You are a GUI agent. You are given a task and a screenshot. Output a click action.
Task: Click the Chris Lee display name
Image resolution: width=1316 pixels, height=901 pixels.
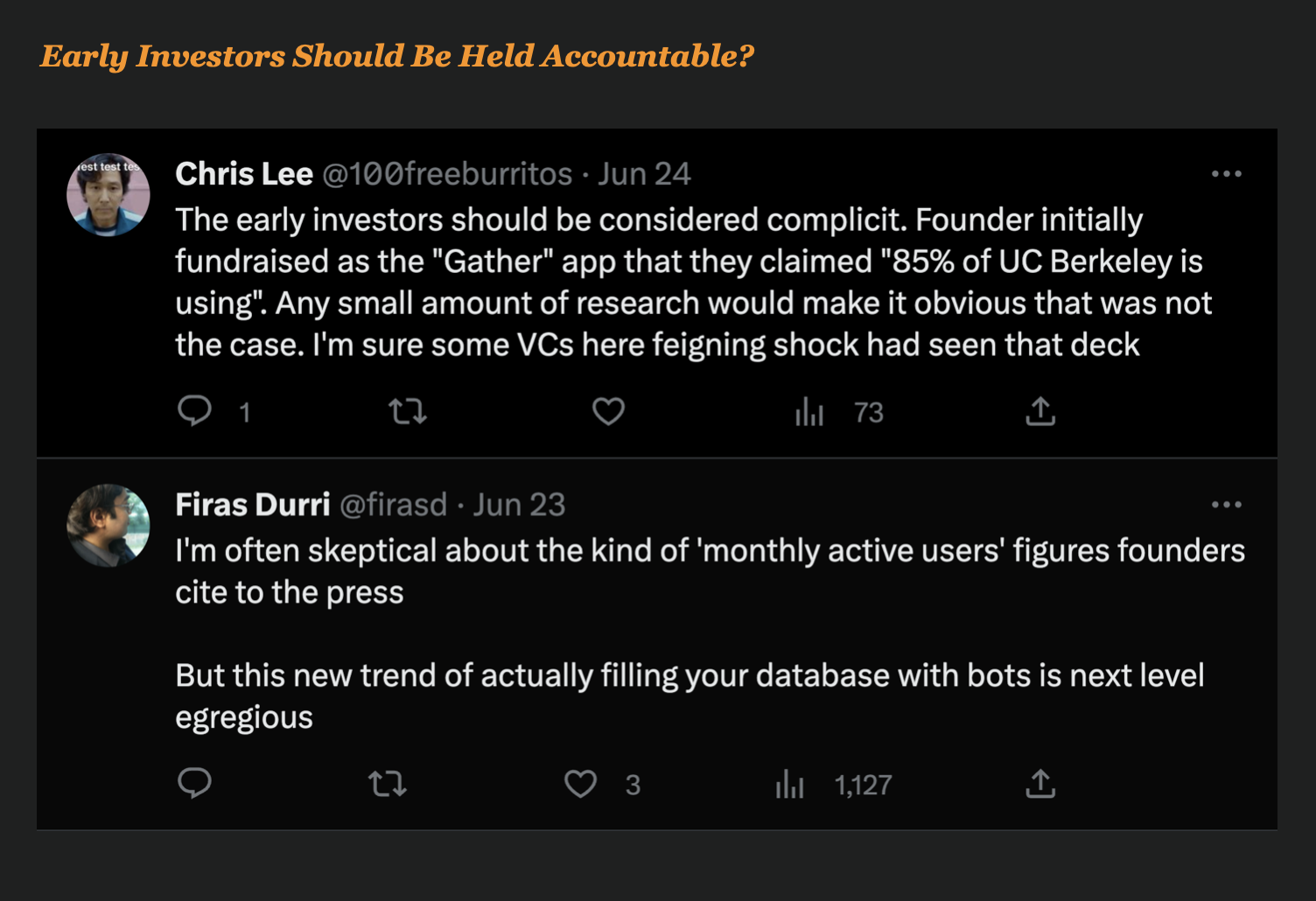pyautogui.click(x=244, y=174)
